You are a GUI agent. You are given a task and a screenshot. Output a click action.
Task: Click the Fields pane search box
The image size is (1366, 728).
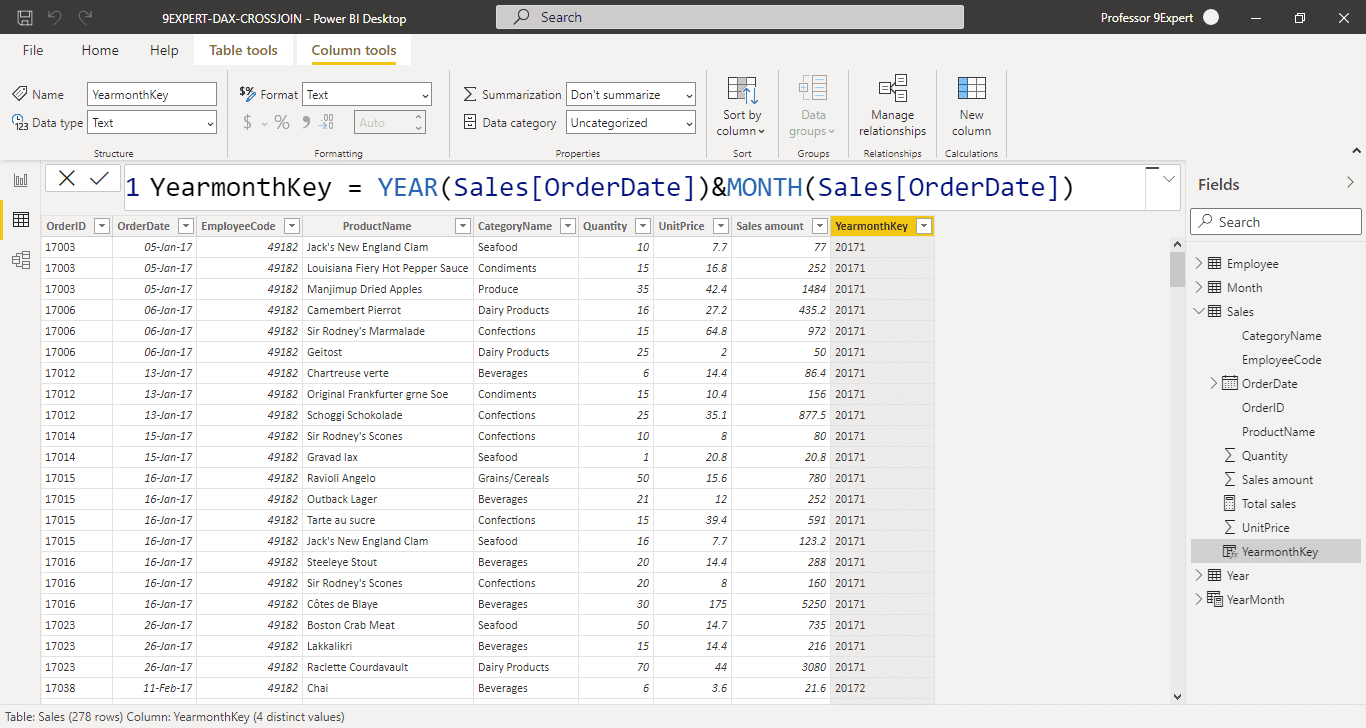(x=1276, y=222)
